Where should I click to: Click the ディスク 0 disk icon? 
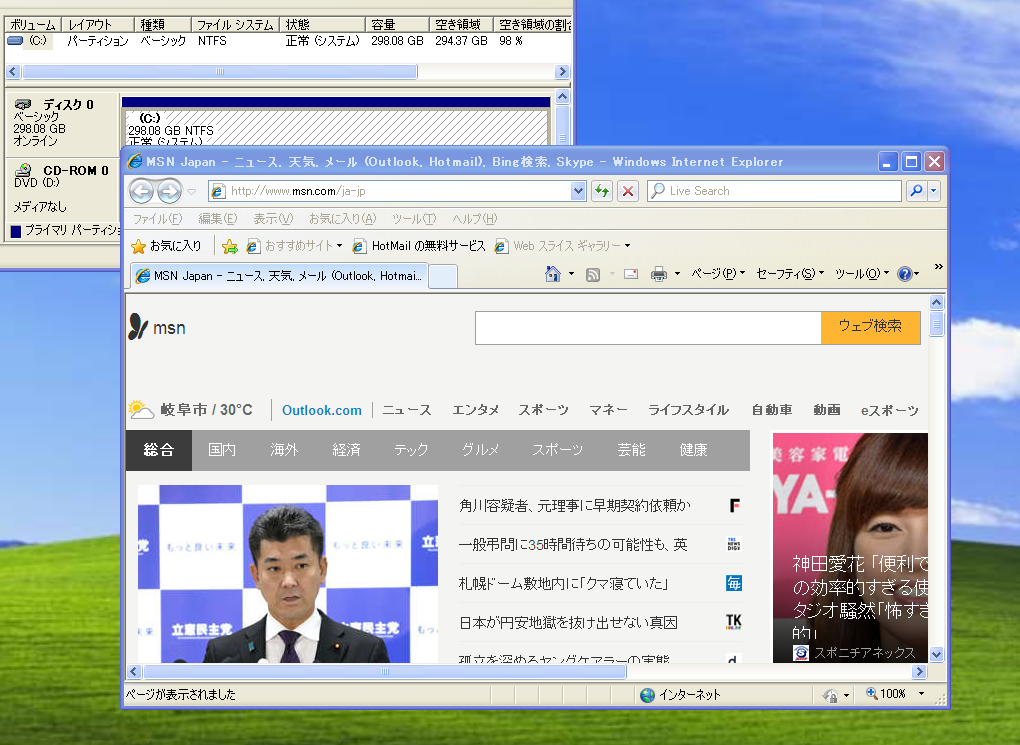[x=23, y=105]
